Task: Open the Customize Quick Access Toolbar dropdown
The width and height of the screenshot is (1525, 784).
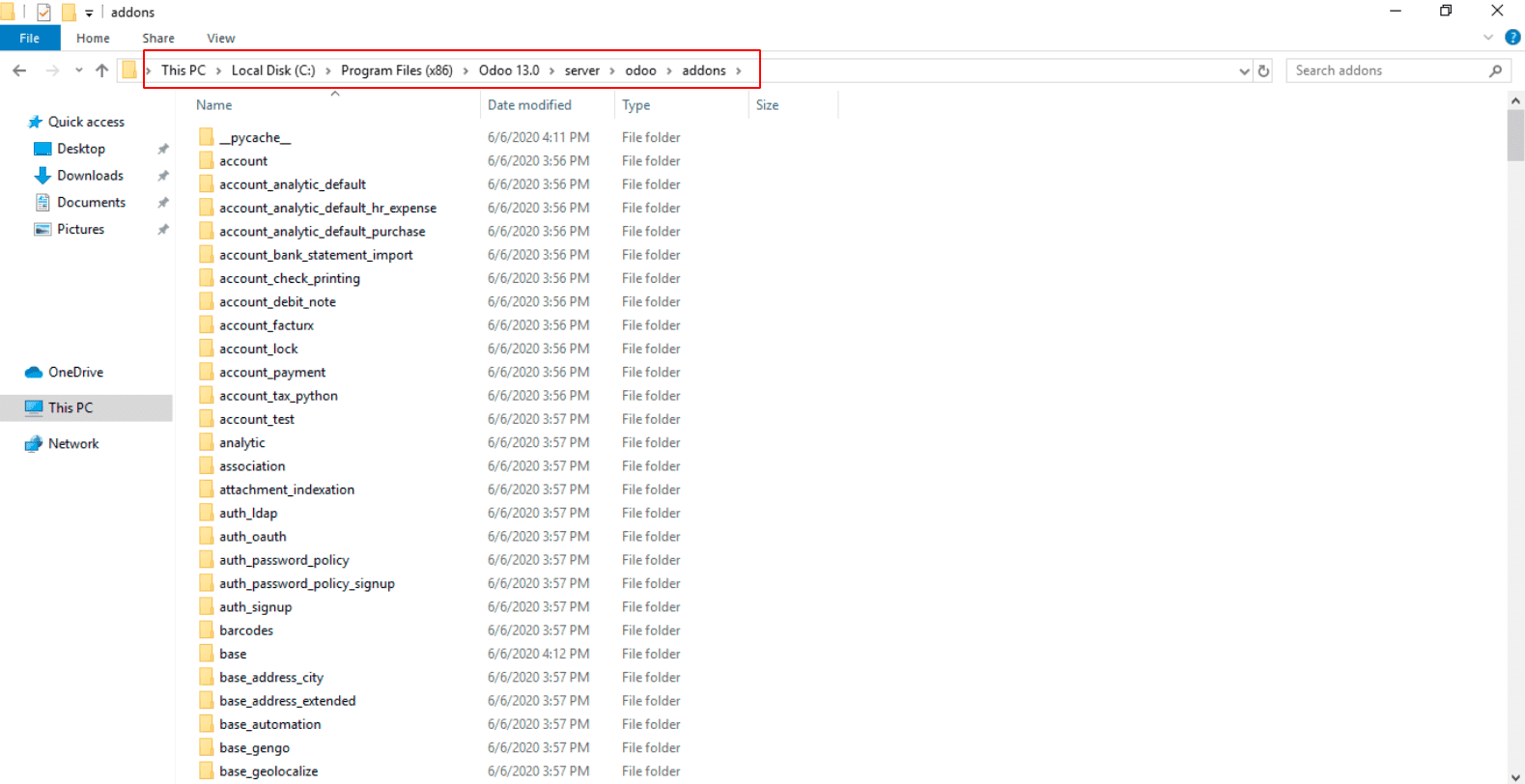Action: click(x=89, y=13)
